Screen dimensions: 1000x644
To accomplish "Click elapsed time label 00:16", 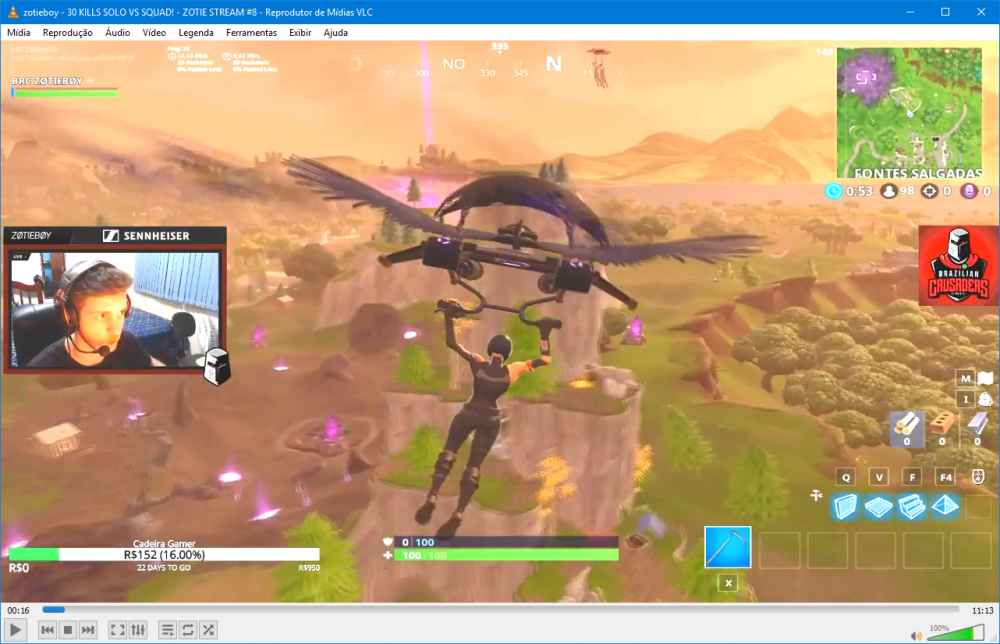I will (18, 610).
